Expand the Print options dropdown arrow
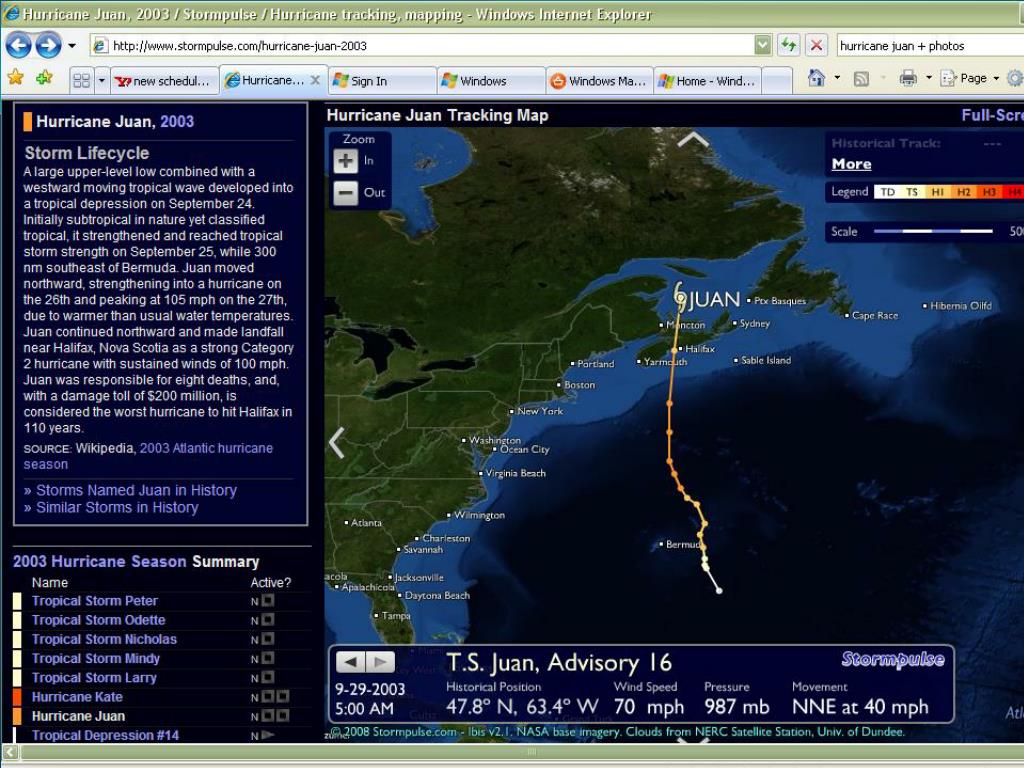This screenshot has height=768, width=1024. [x=929, y=78]
